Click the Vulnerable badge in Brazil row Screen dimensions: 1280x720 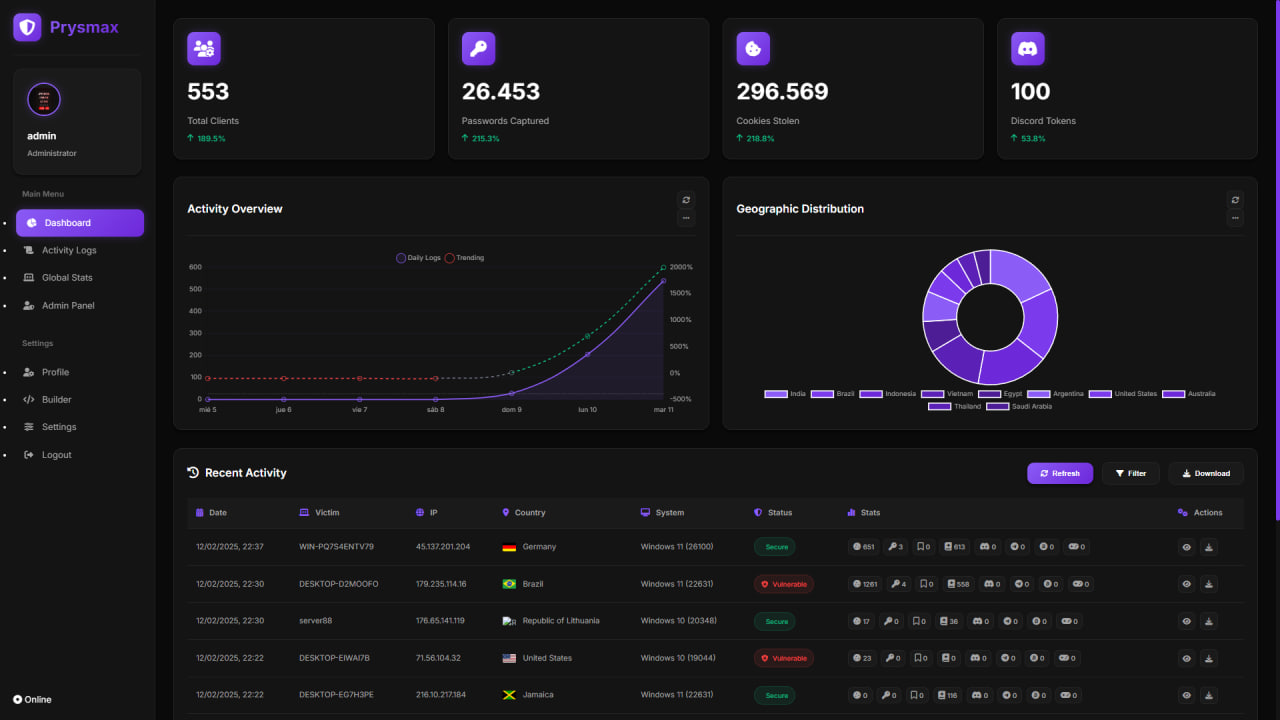coord(784,584)
